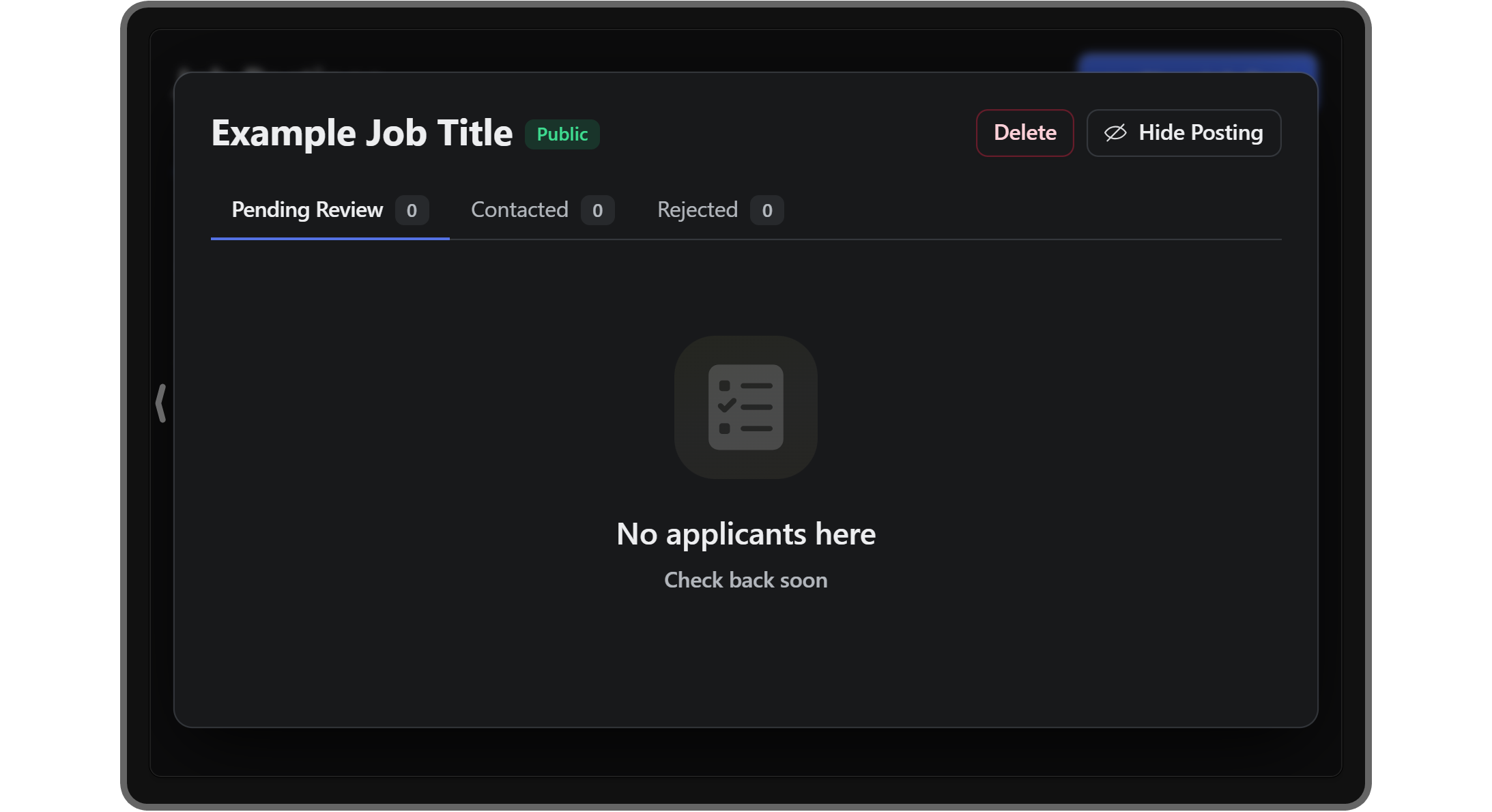Click the Delete button icon

click(1024, 132)
